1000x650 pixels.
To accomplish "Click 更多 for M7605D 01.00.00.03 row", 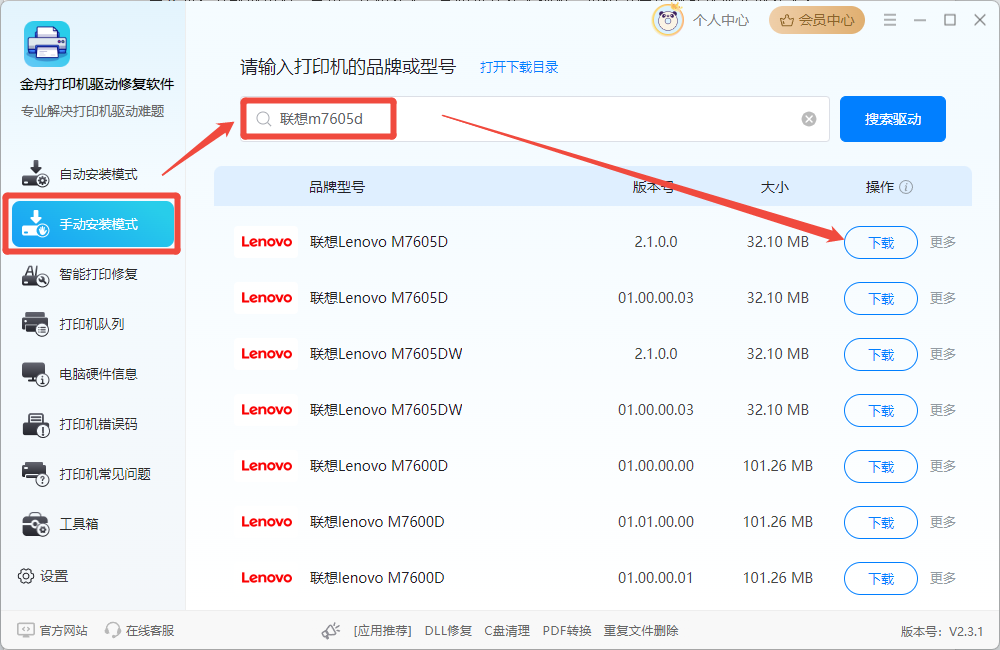I will click(x=943, y=298).
